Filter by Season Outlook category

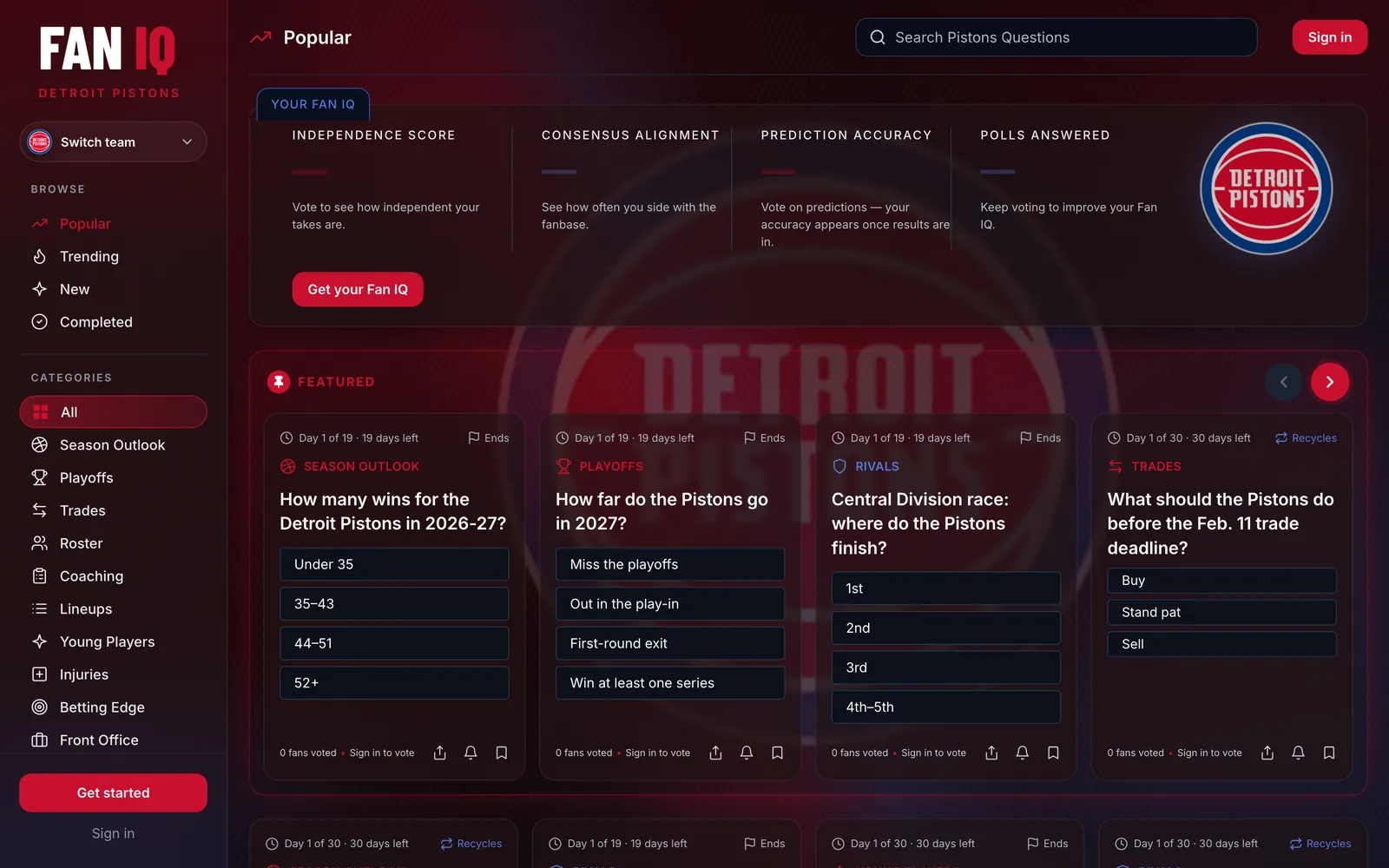click(113, 445)
